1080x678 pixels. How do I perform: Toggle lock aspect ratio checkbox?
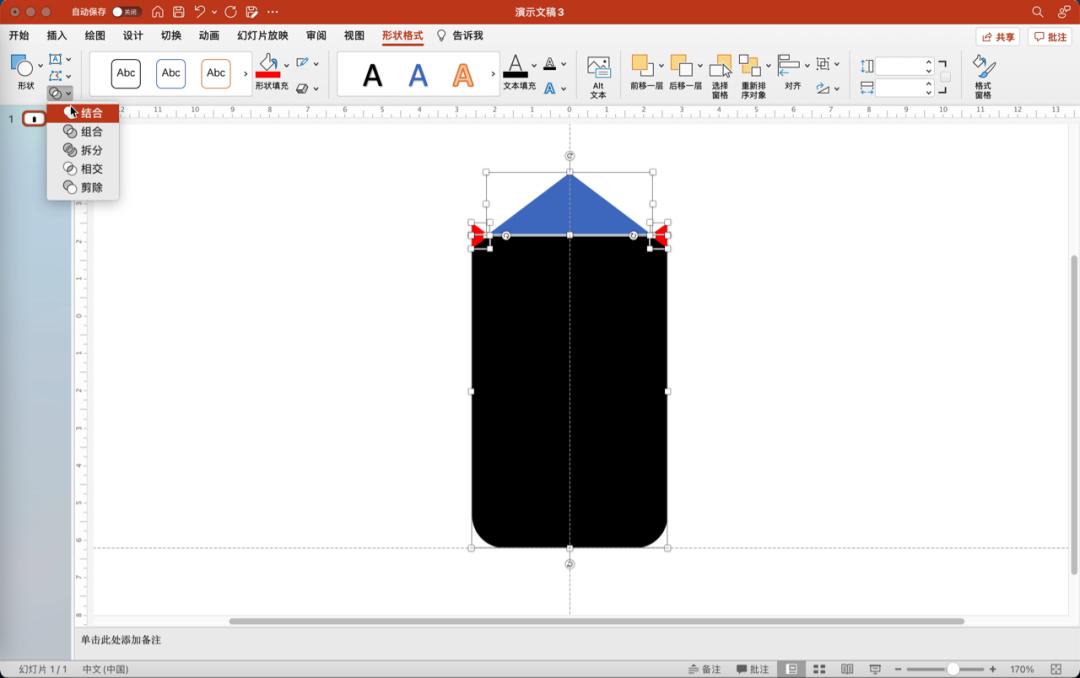945,77
